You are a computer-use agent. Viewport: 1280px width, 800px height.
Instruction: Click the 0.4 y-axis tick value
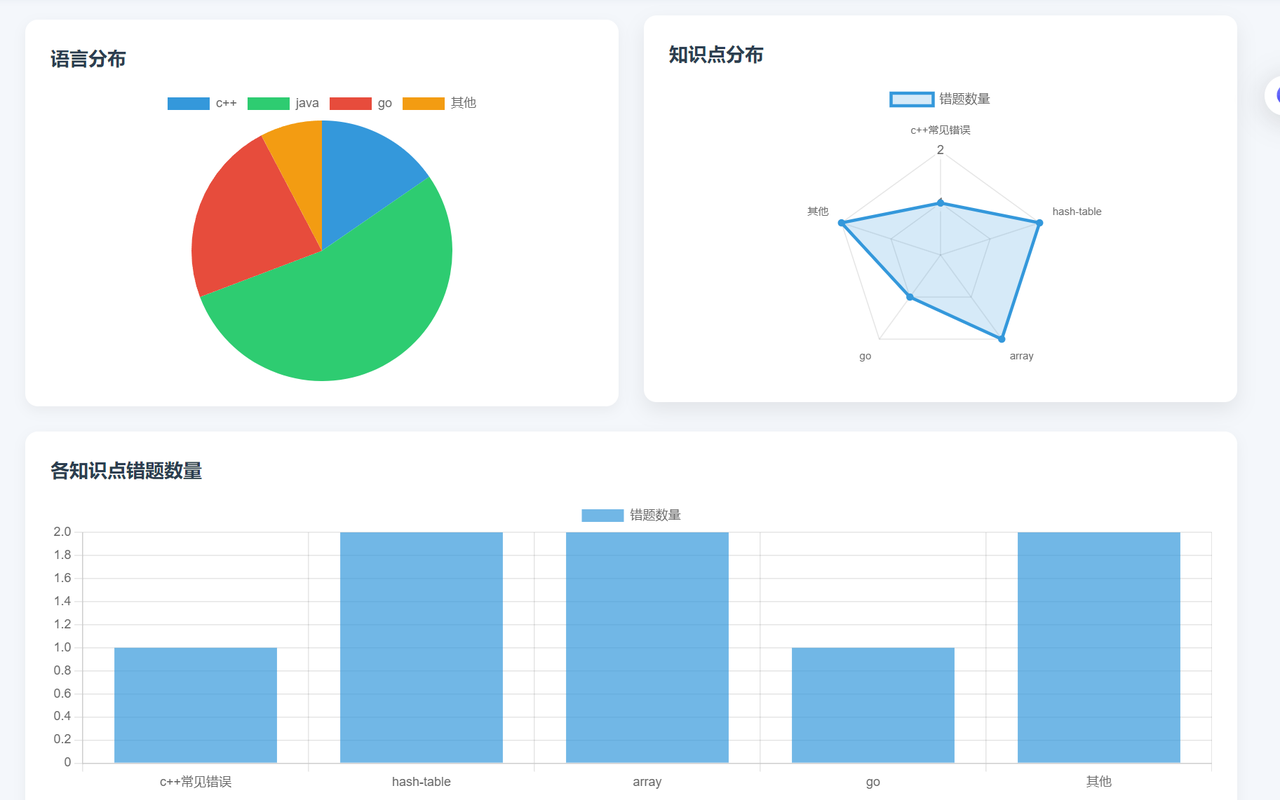click(62, 716)
